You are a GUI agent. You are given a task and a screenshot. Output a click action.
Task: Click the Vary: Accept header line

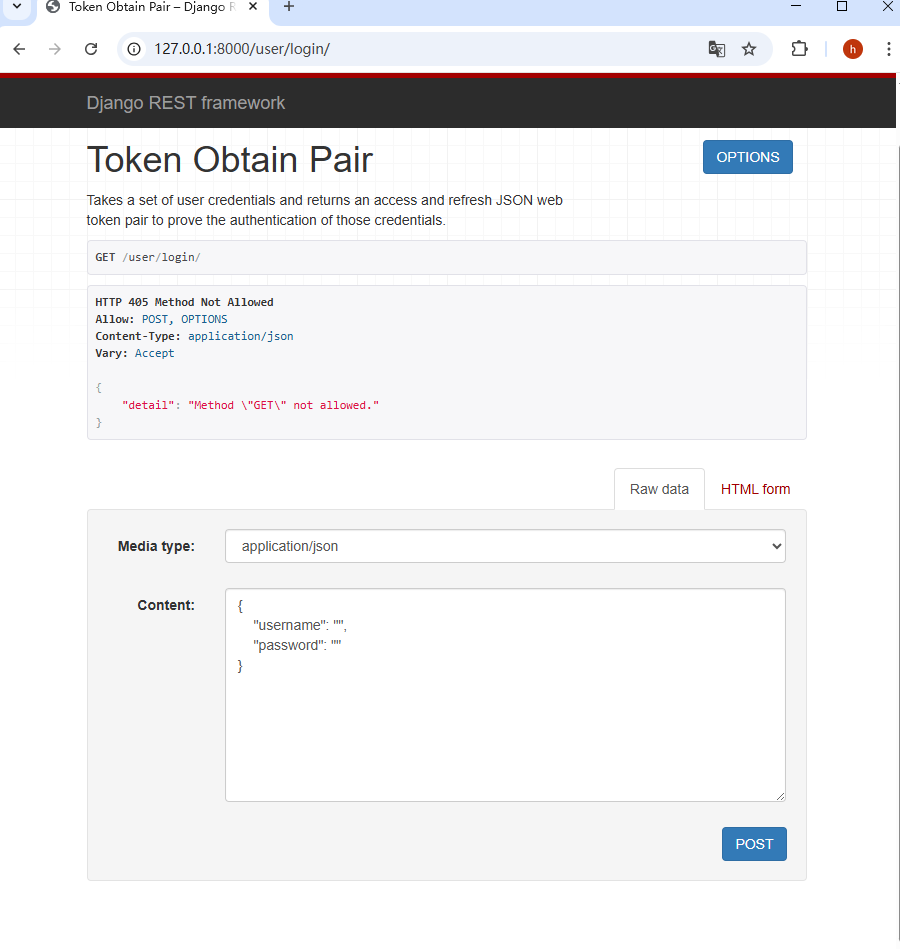[x=134, y=353]
